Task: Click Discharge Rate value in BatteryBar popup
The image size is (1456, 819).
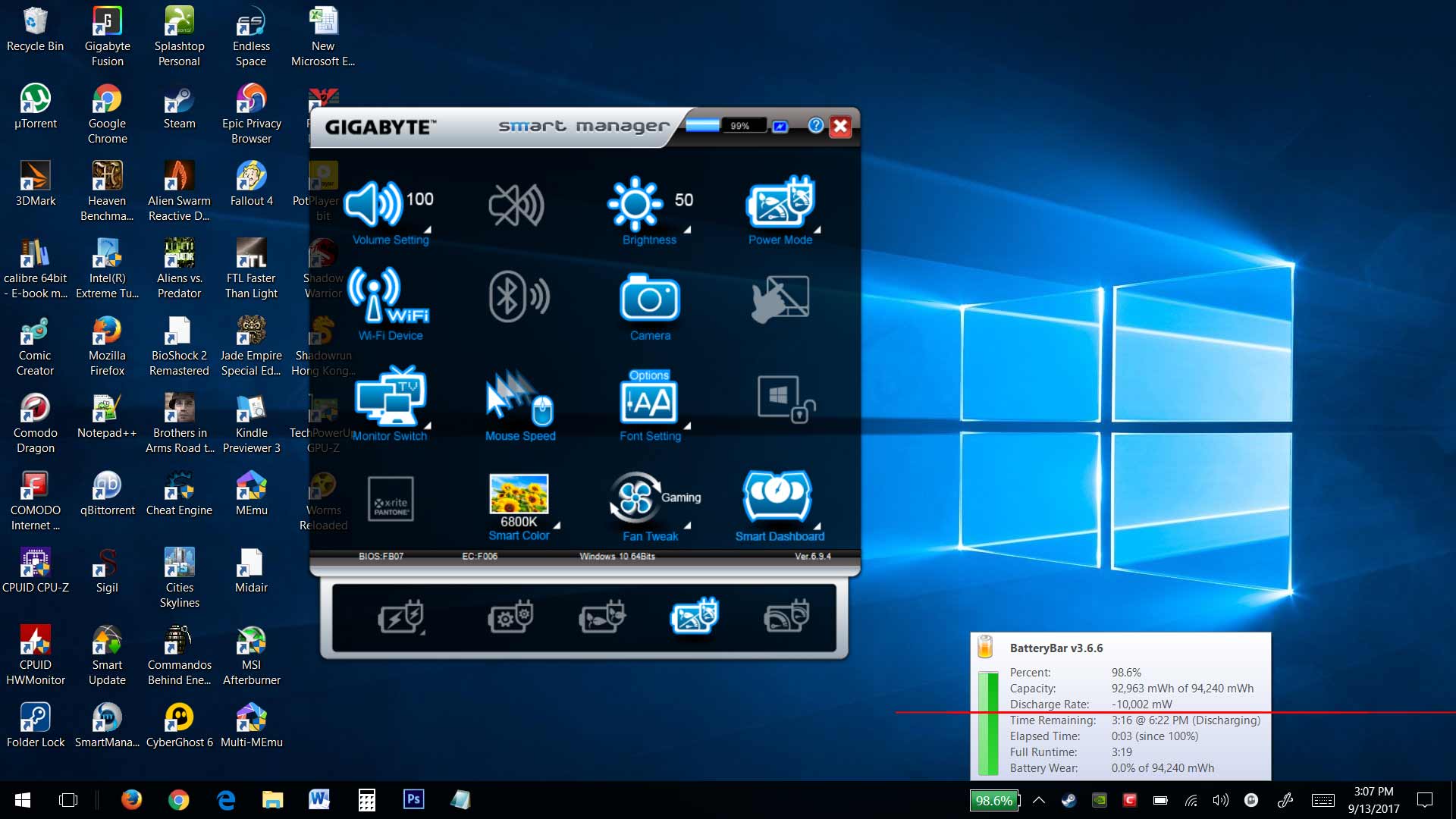Action: coord(1141,704)
